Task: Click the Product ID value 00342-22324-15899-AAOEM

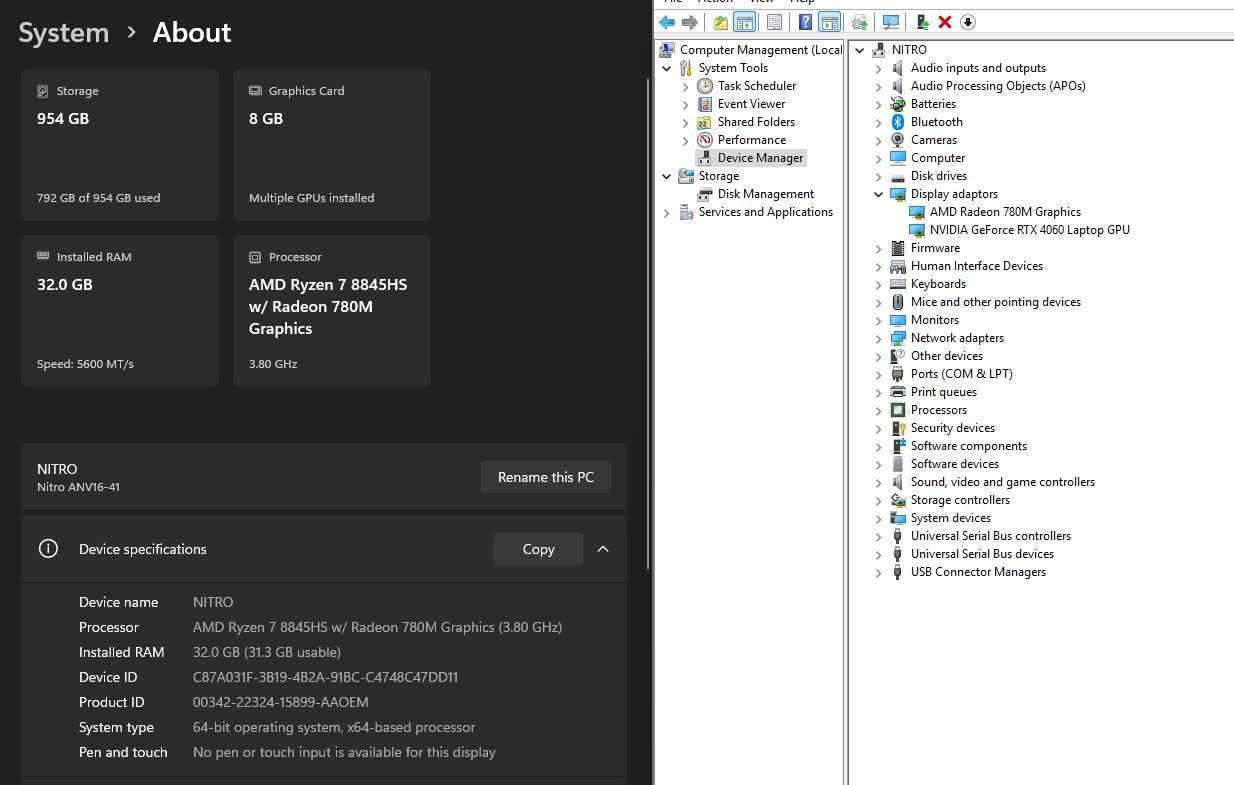Action: (x=280, y=702)
